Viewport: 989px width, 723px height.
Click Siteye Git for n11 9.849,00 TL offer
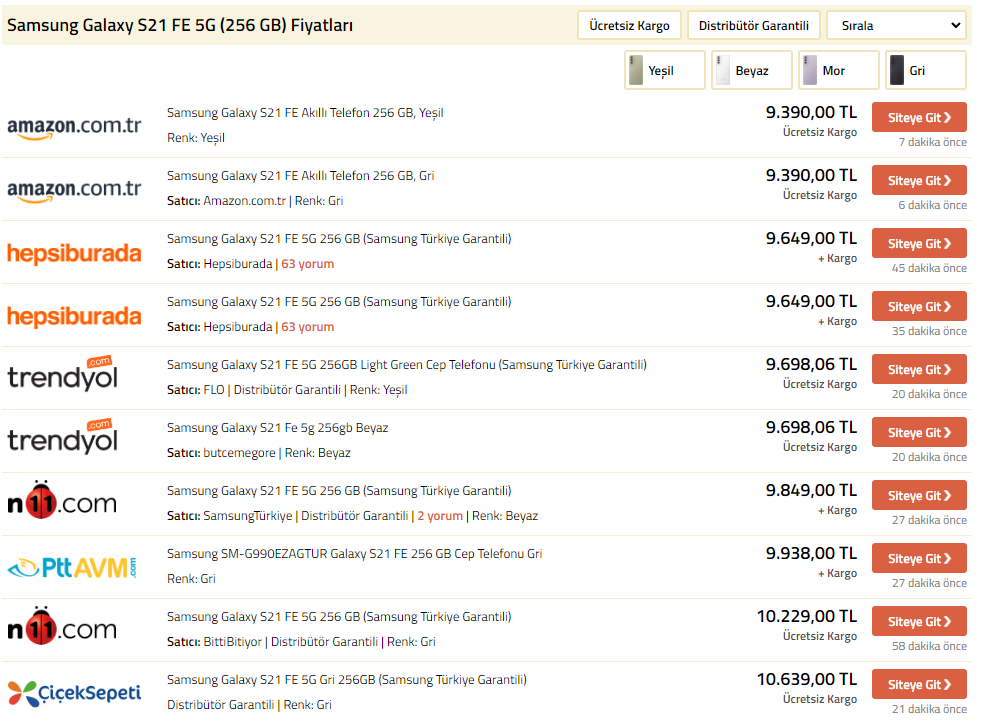point(919,496)
